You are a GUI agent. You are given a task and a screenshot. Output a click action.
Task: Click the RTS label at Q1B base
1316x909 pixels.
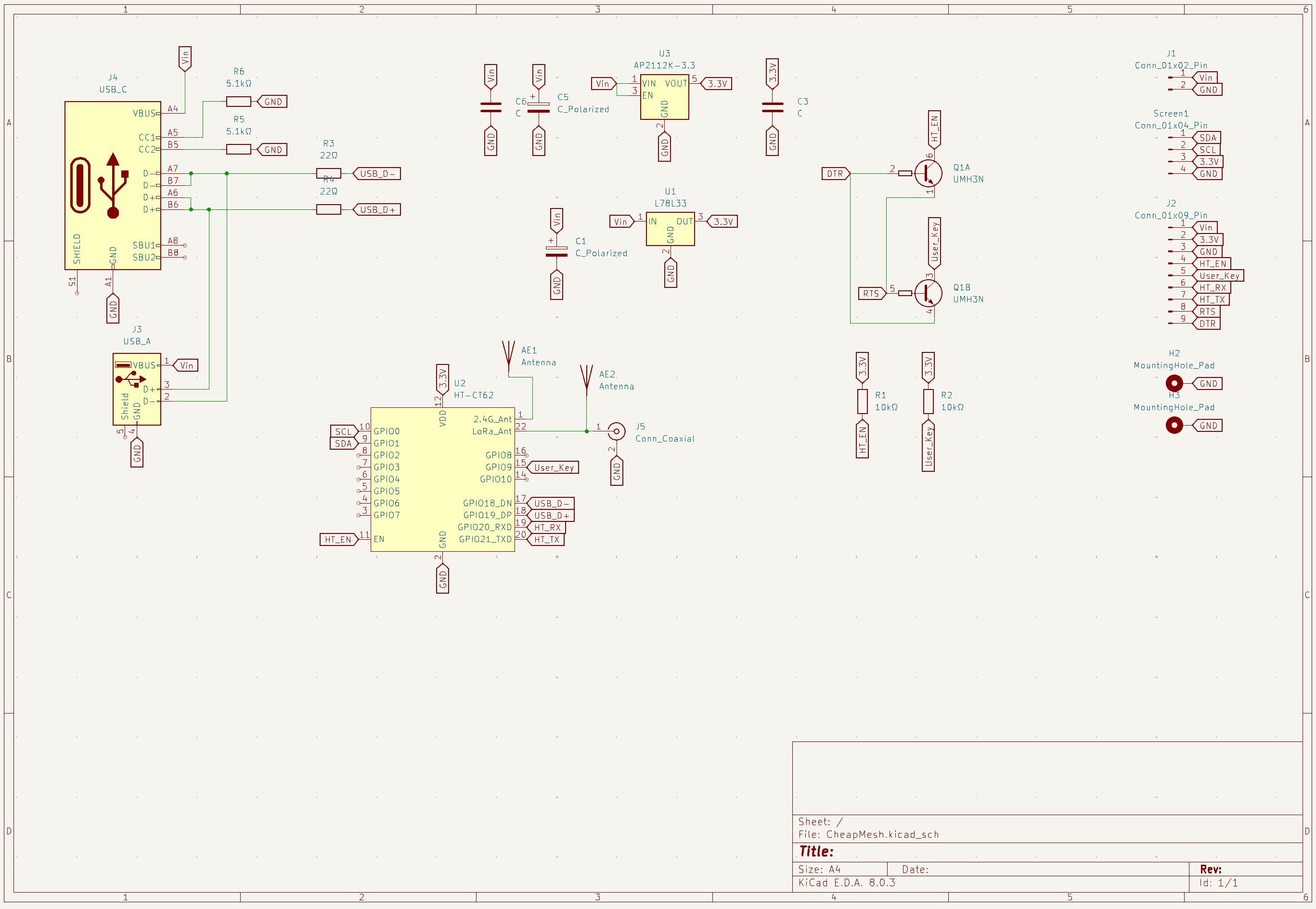click(872, 293)
